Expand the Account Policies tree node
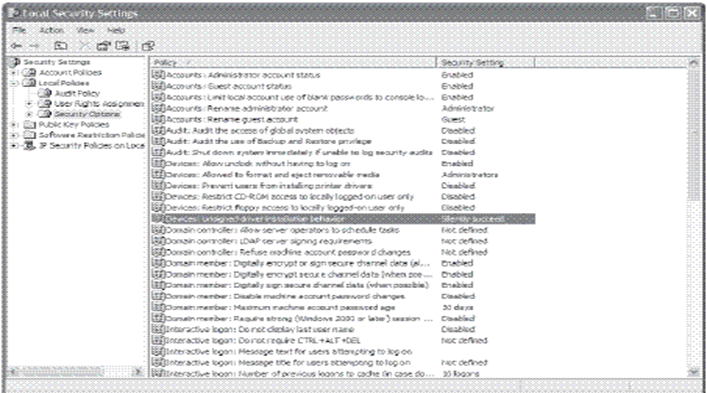 (14, 73)
